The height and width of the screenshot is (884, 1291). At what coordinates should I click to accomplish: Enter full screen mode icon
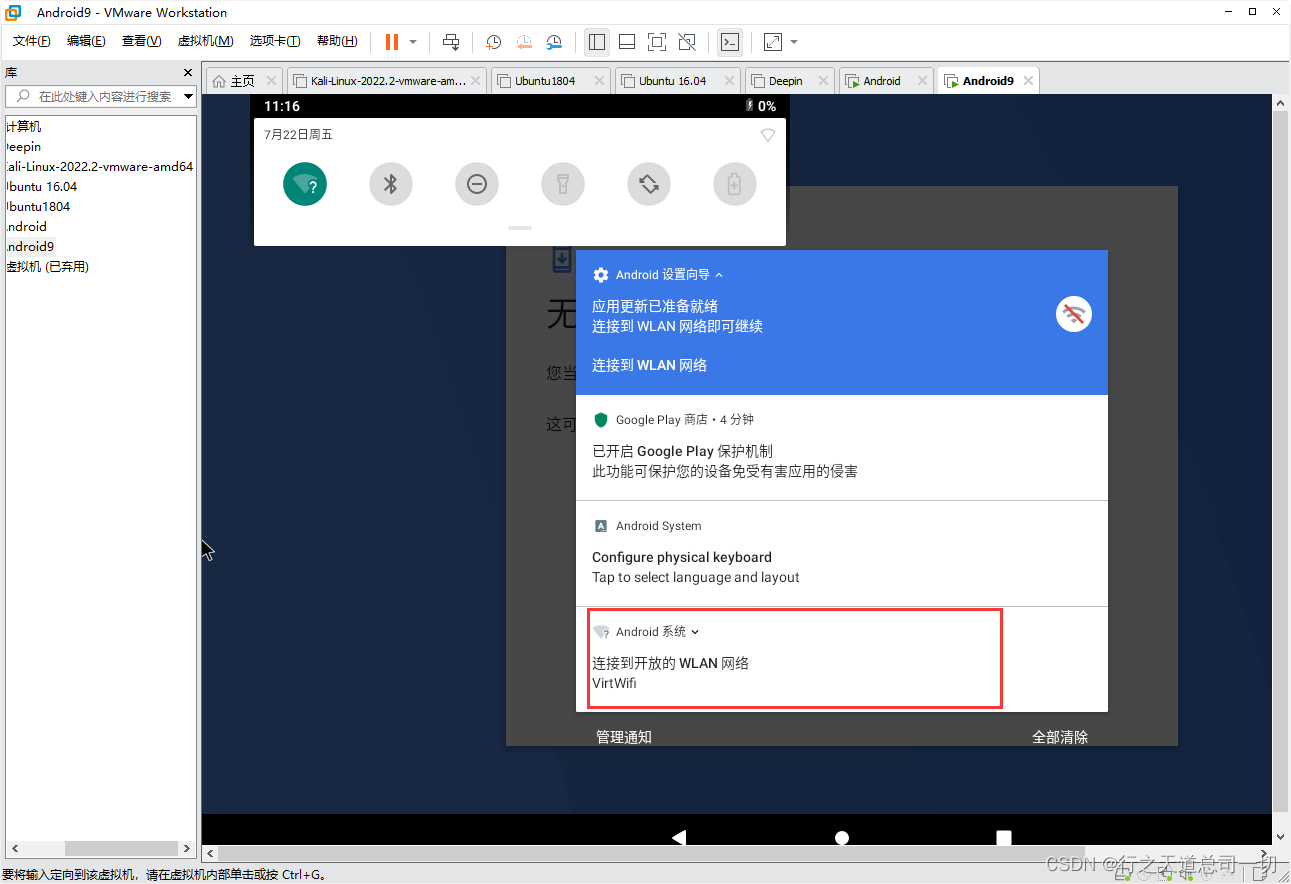pyautogui.click(x=657, y=42)
